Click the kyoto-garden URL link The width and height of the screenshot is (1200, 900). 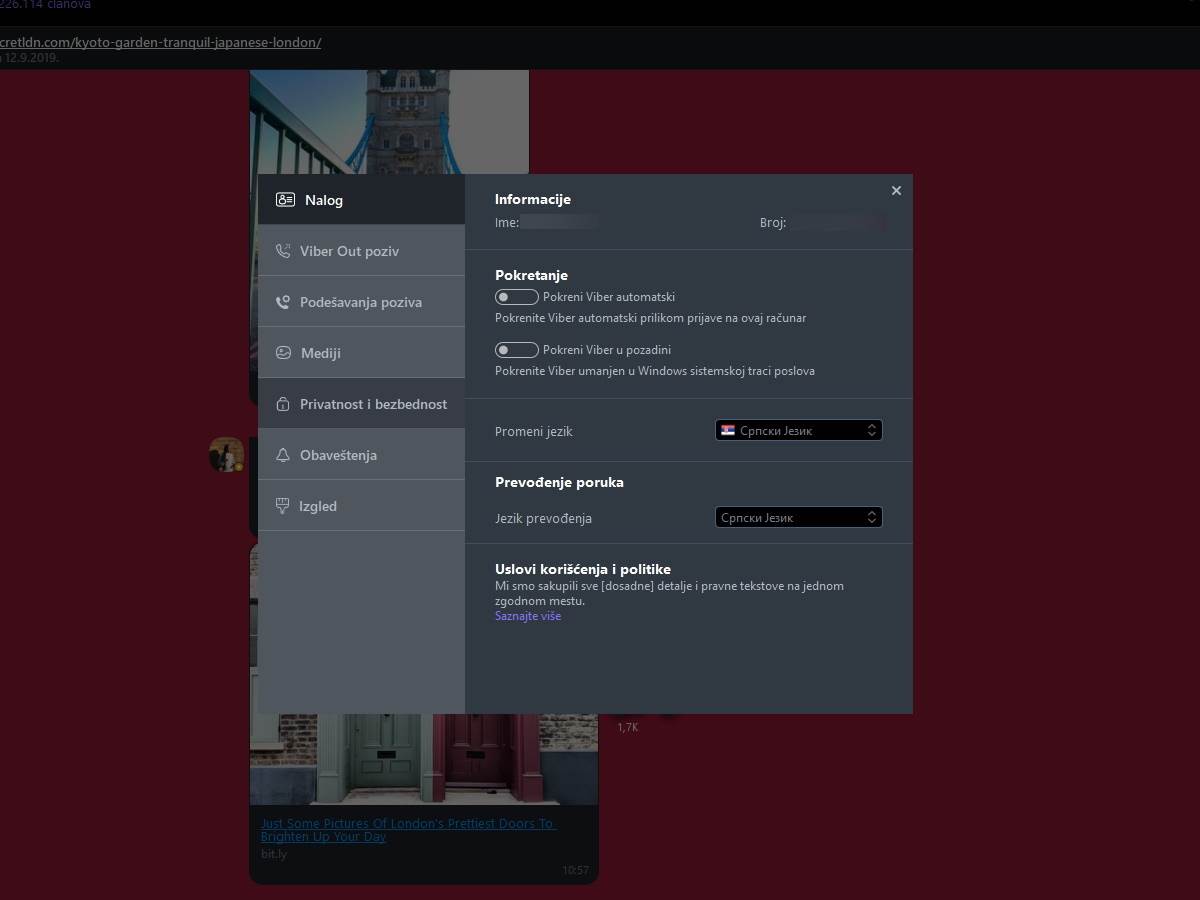(160, 43)
